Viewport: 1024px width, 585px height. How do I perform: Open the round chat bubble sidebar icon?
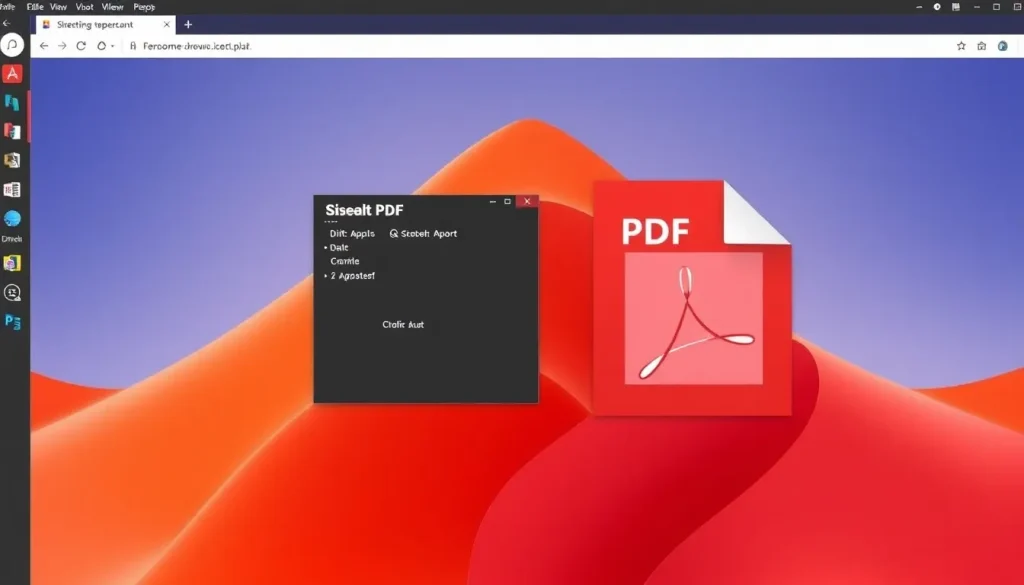tap(12, 292)
